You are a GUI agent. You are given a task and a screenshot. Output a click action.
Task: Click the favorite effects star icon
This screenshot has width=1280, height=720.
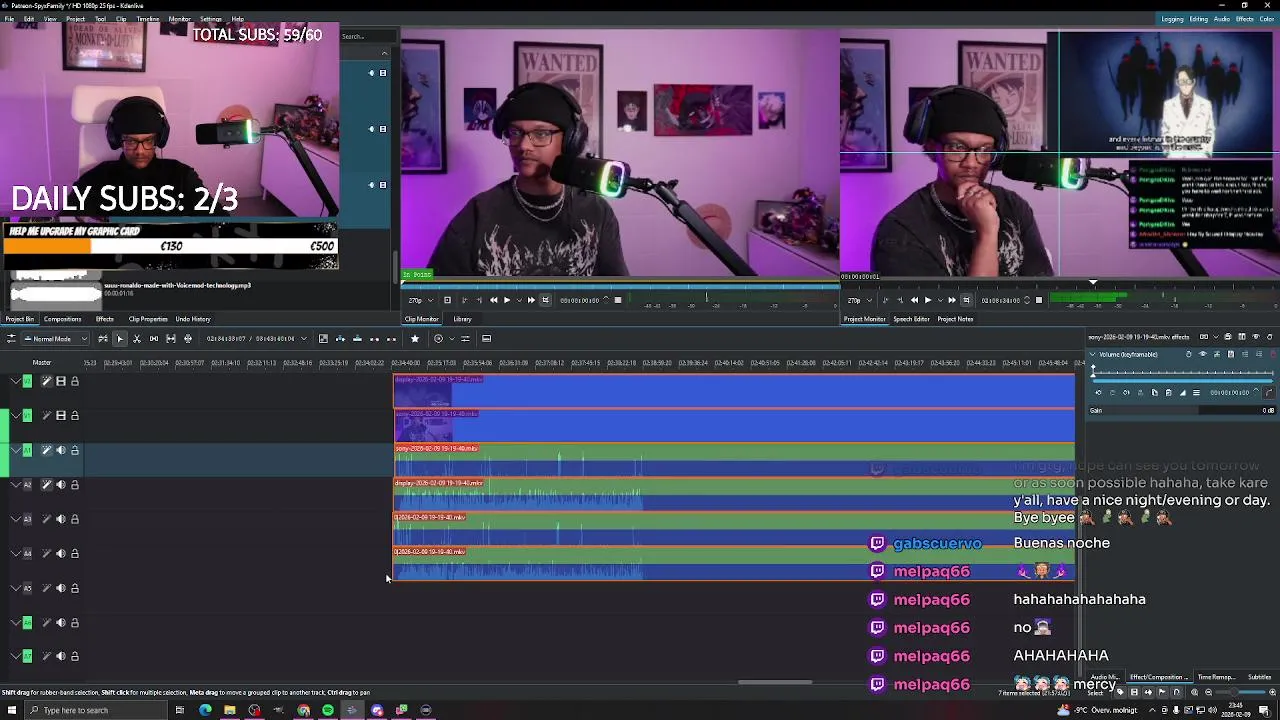(415, 338)
